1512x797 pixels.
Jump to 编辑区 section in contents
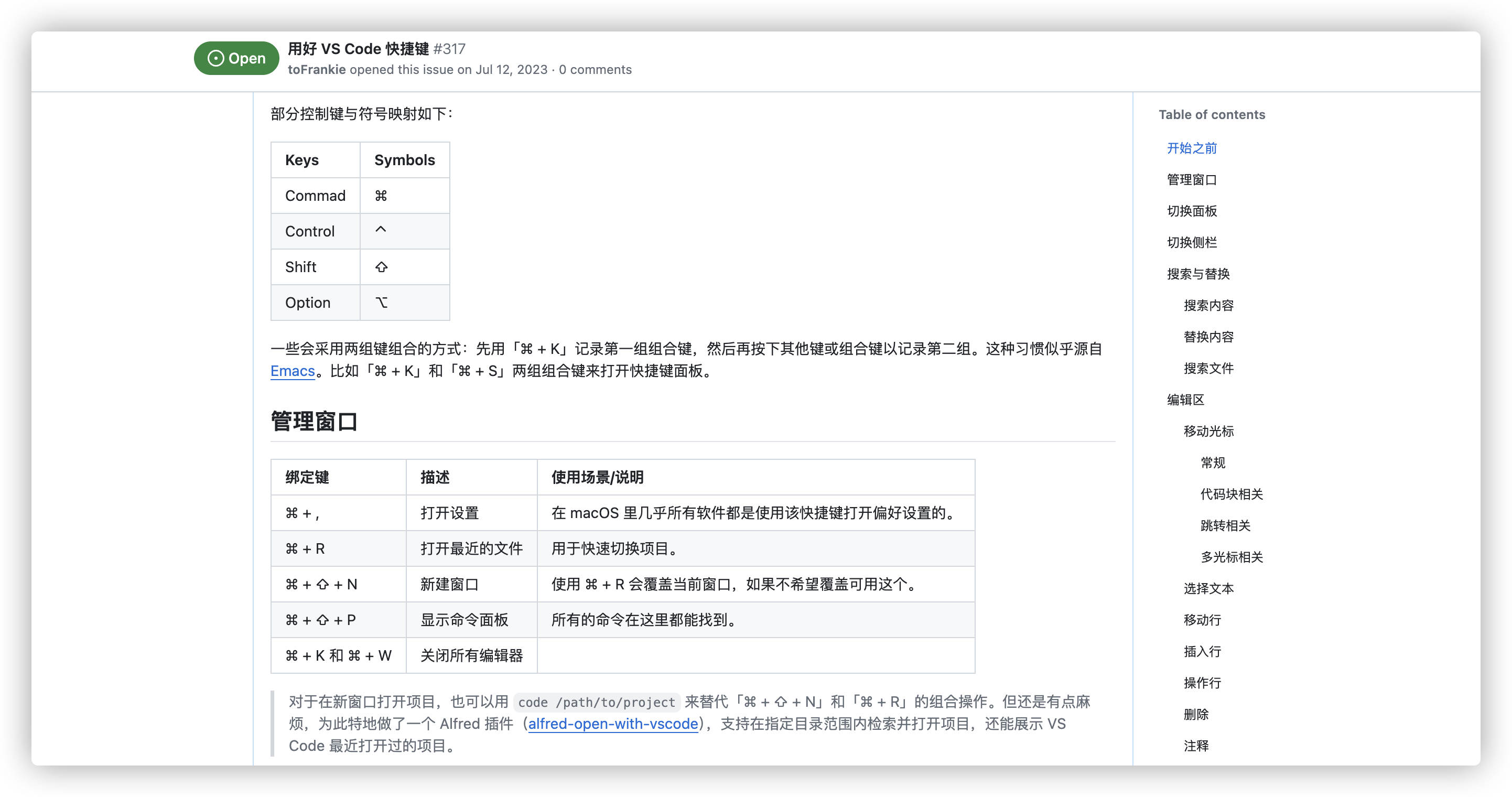click(1185, 400)
